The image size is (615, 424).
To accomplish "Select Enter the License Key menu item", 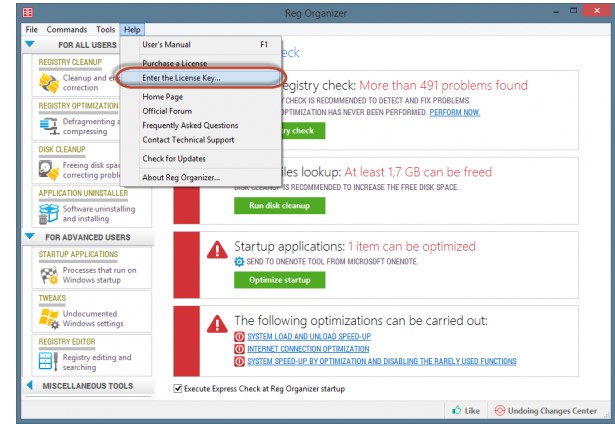I will pos(201,78).
